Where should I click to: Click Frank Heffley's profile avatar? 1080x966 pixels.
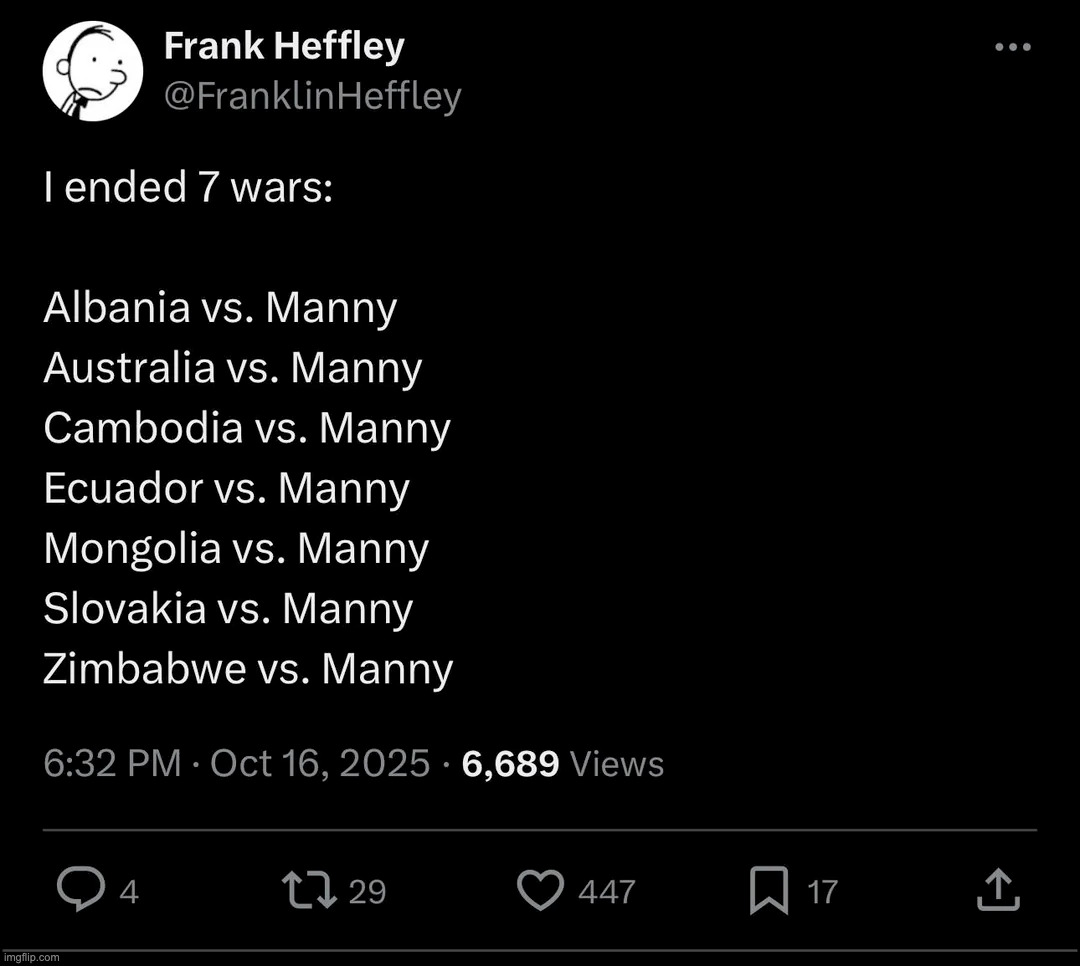(93, 72)
